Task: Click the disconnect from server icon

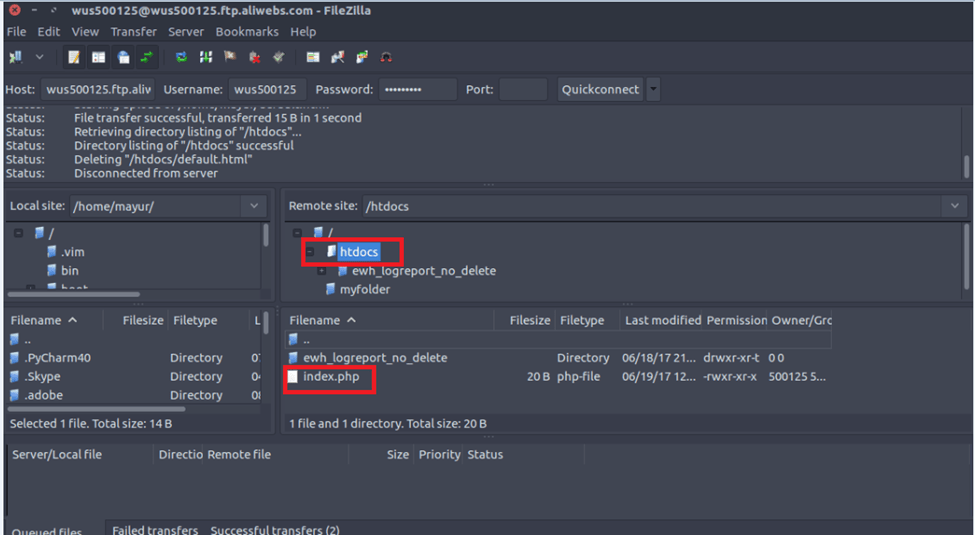Action: 255,57
